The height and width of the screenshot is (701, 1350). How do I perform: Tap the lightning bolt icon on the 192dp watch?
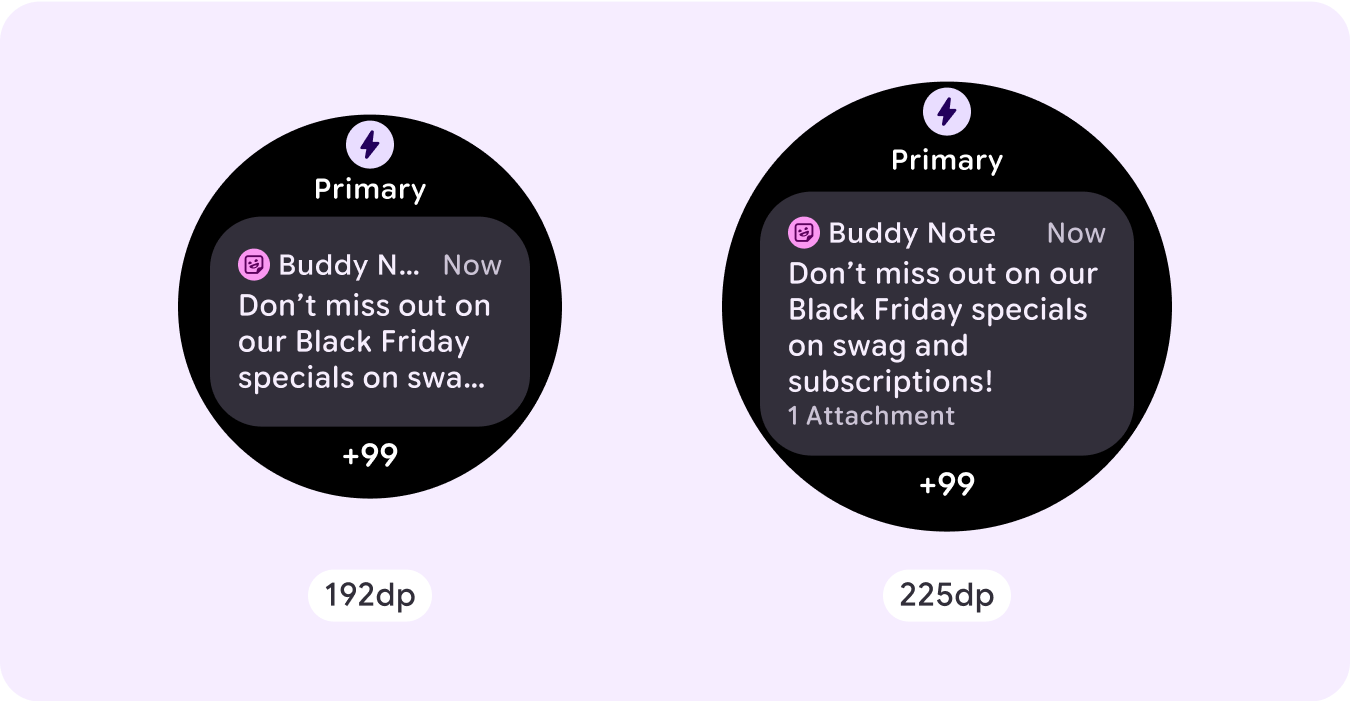[x=370, y=145]
